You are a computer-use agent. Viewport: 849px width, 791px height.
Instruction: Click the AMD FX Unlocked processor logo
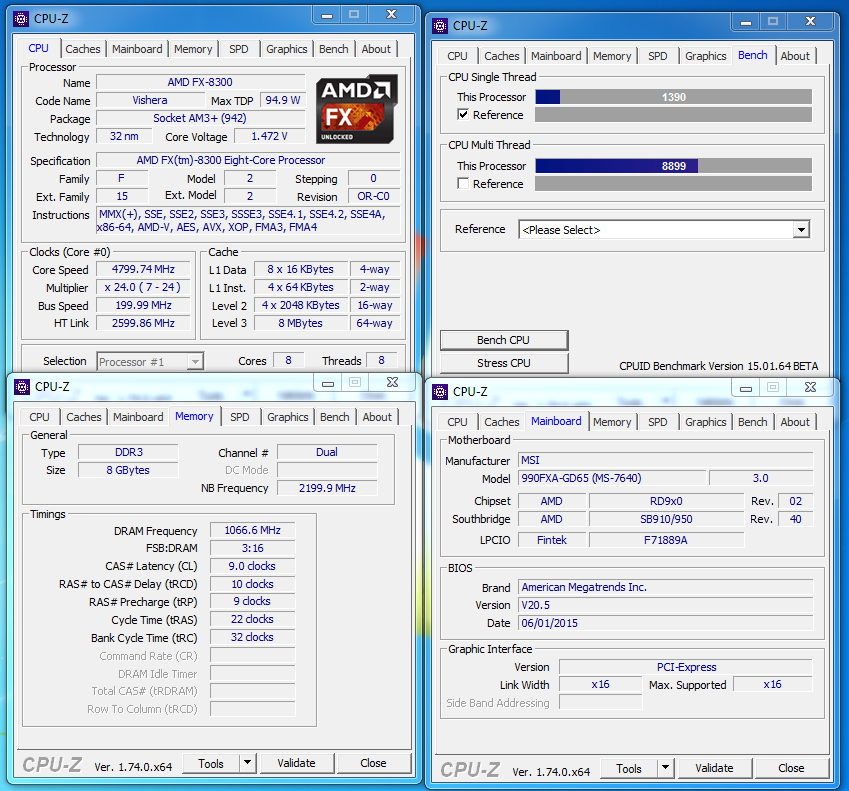pos(357,109)
